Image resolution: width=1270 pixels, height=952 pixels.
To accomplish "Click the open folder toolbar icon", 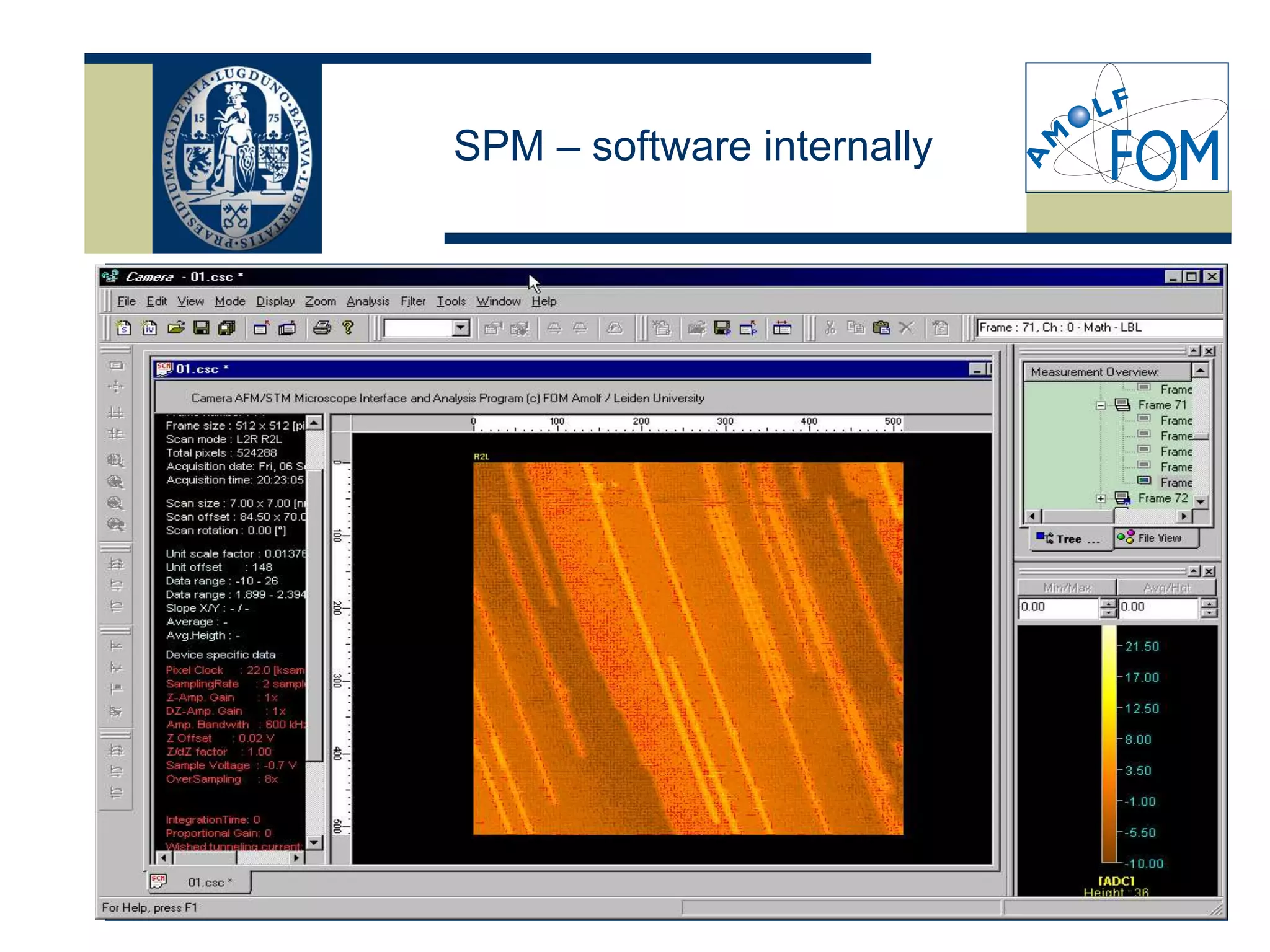I will pos(176,328).
